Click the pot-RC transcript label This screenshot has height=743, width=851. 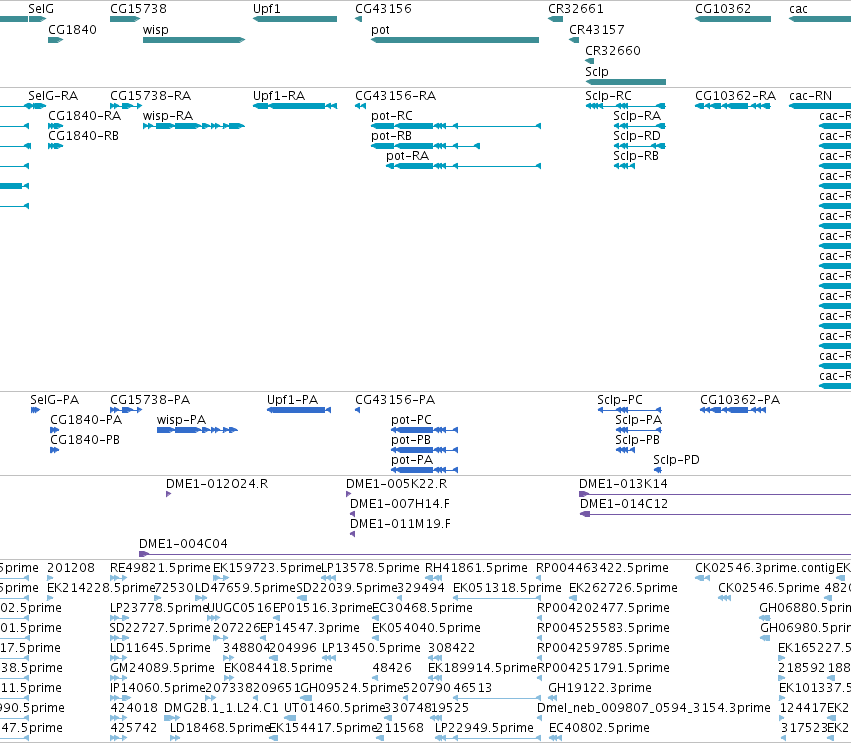[392, 116]
